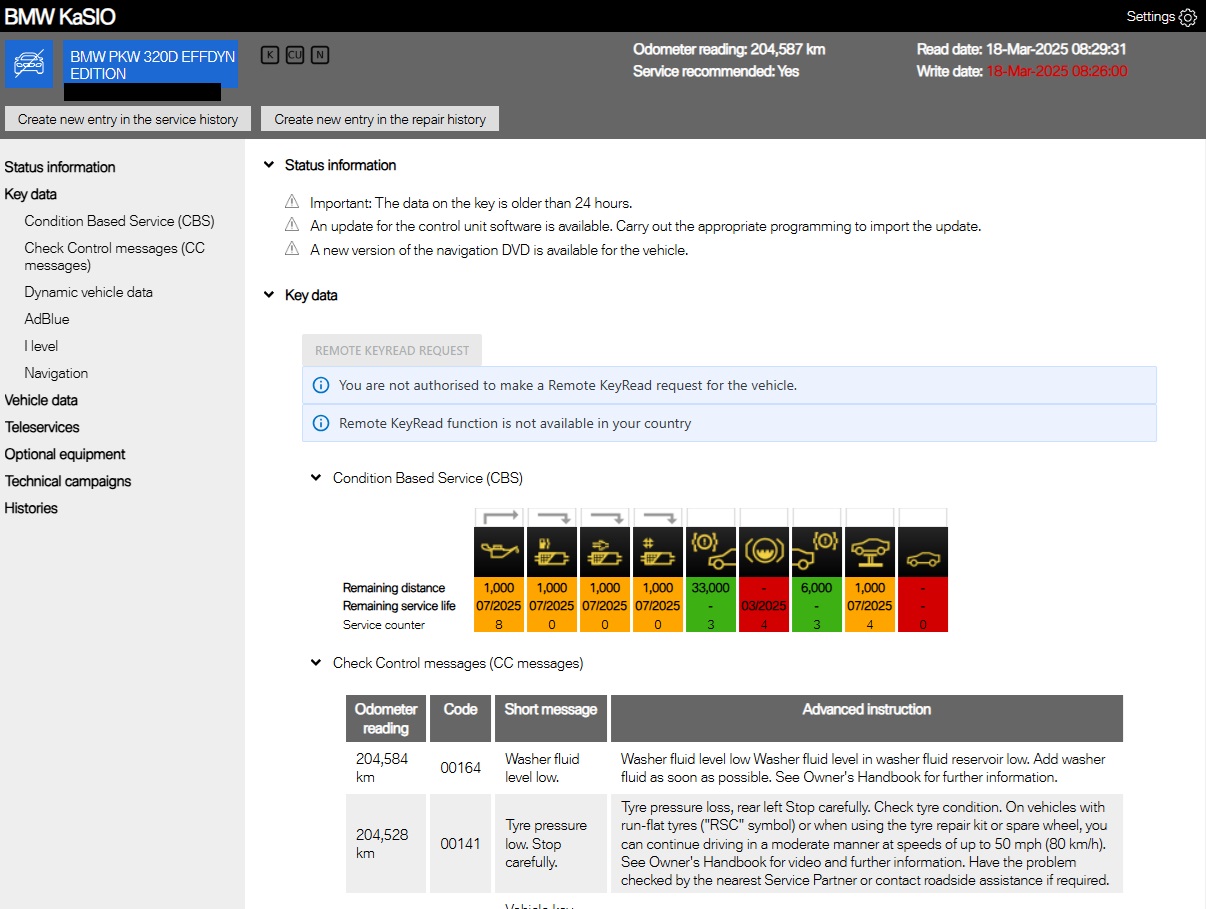The width and height of the screenshot is (1206, 909).
Task: Open Settings gear icon
Action: coord(1188,17)
